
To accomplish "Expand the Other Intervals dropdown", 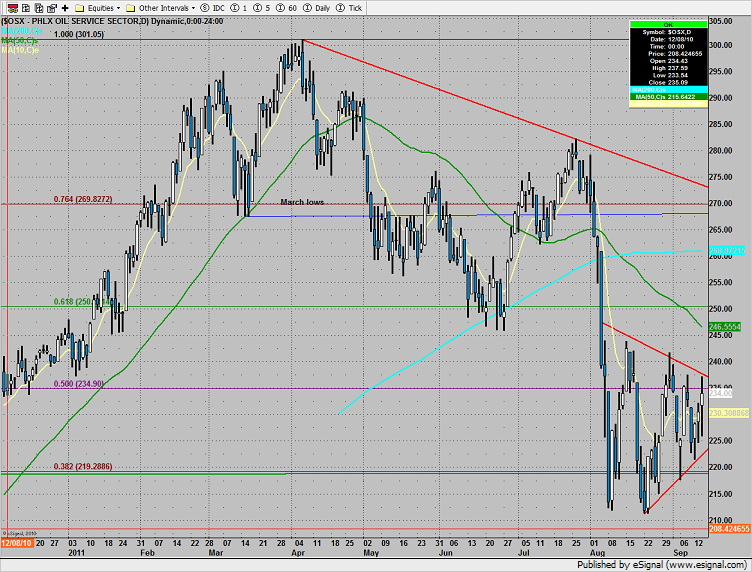I will [193, 8].
